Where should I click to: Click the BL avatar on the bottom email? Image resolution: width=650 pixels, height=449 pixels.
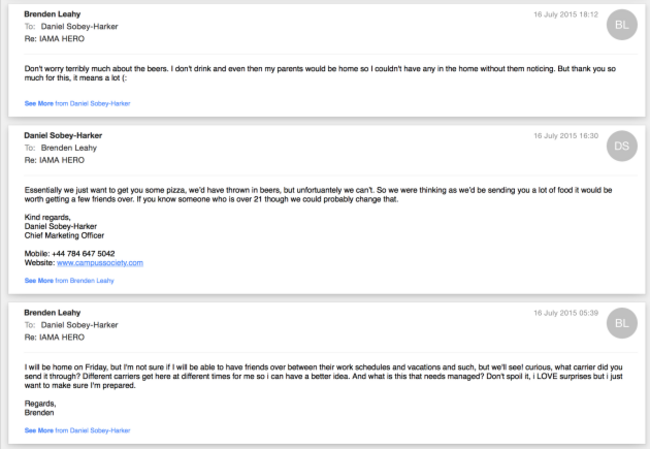(621, 323)
